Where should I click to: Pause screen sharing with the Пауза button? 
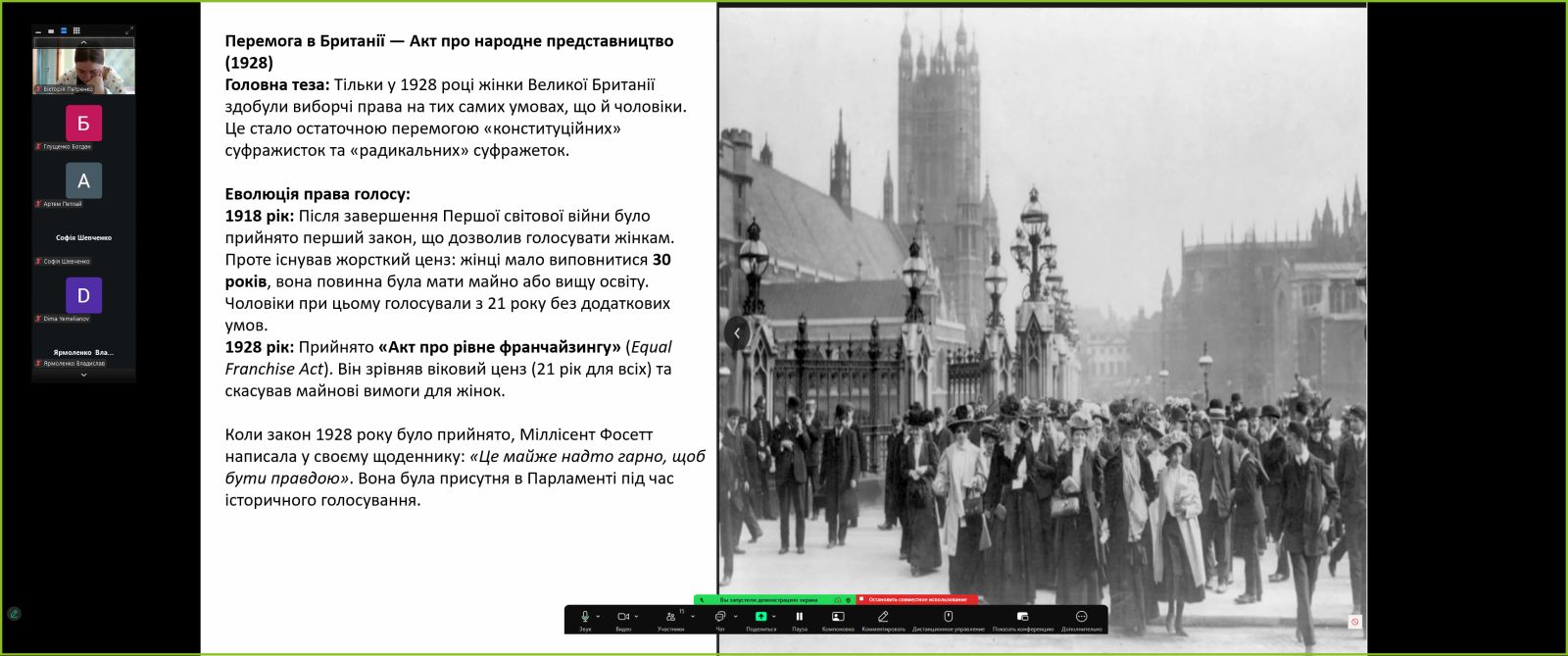click(800, 618)
